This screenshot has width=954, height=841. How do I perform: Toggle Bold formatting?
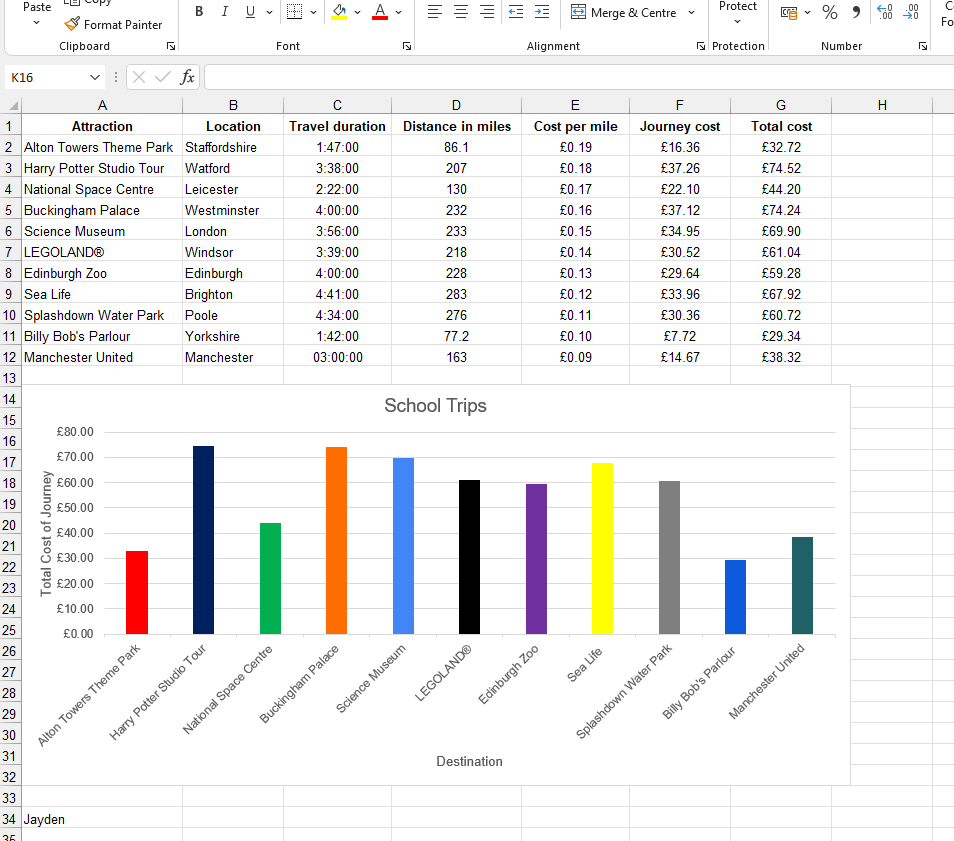[199, 12]
